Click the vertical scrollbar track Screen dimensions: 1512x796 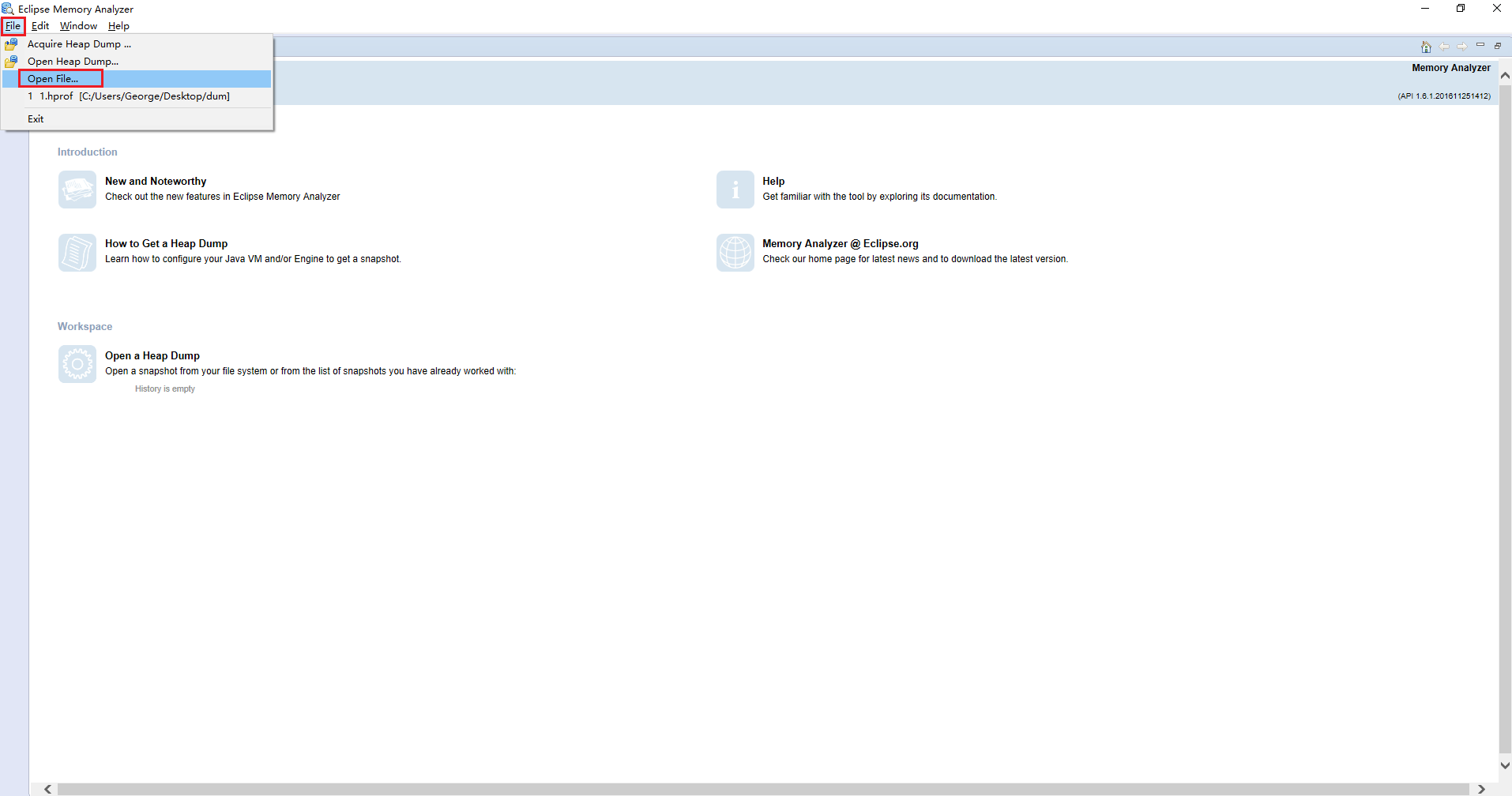(1506, 420)
